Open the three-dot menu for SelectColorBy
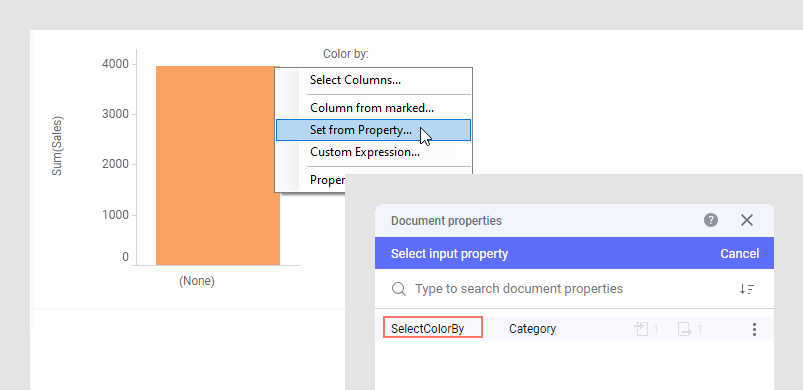The height and width of the screenshot is (390, 803). pos(754,329)
